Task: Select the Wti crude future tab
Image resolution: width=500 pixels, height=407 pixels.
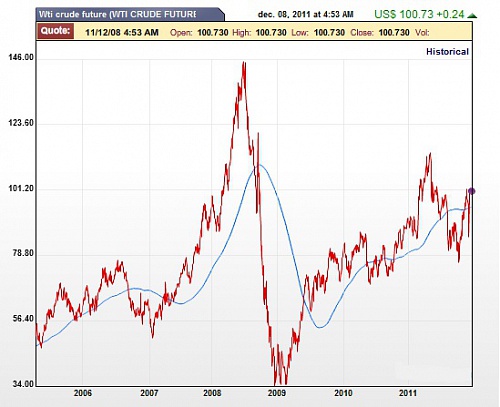Action: 130,14
